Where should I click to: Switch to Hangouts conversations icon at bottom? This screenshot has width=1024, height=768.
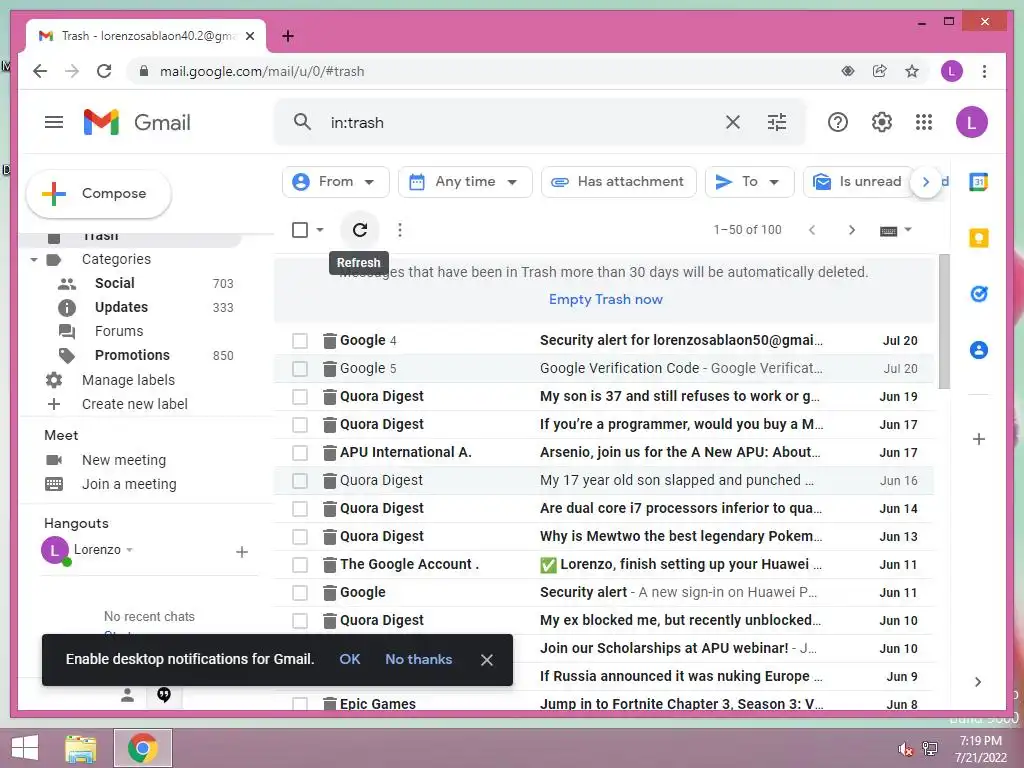pyautogui.click(x=164, y=695)
